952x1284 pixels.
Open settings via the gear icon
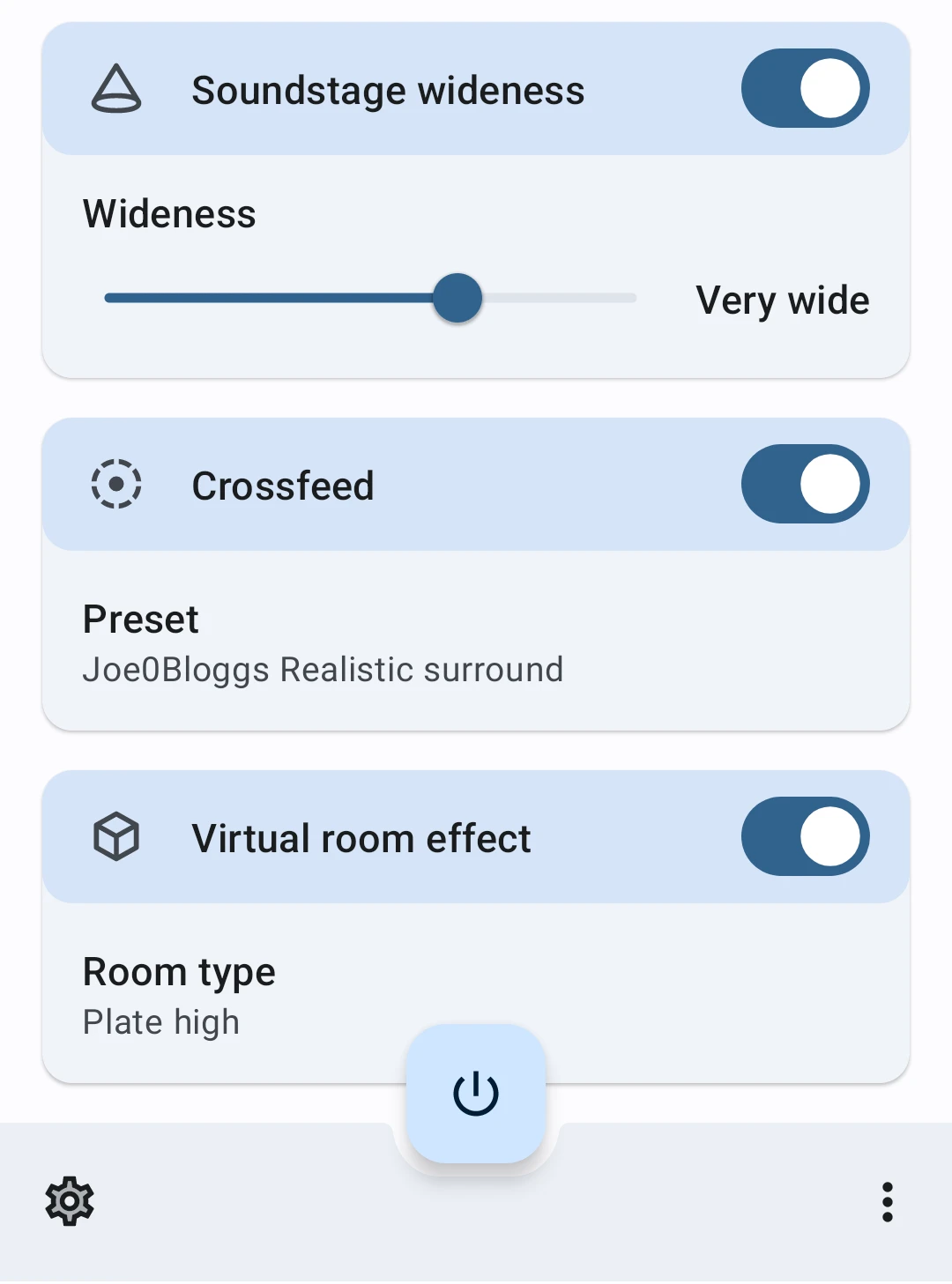coord(70,1201)
